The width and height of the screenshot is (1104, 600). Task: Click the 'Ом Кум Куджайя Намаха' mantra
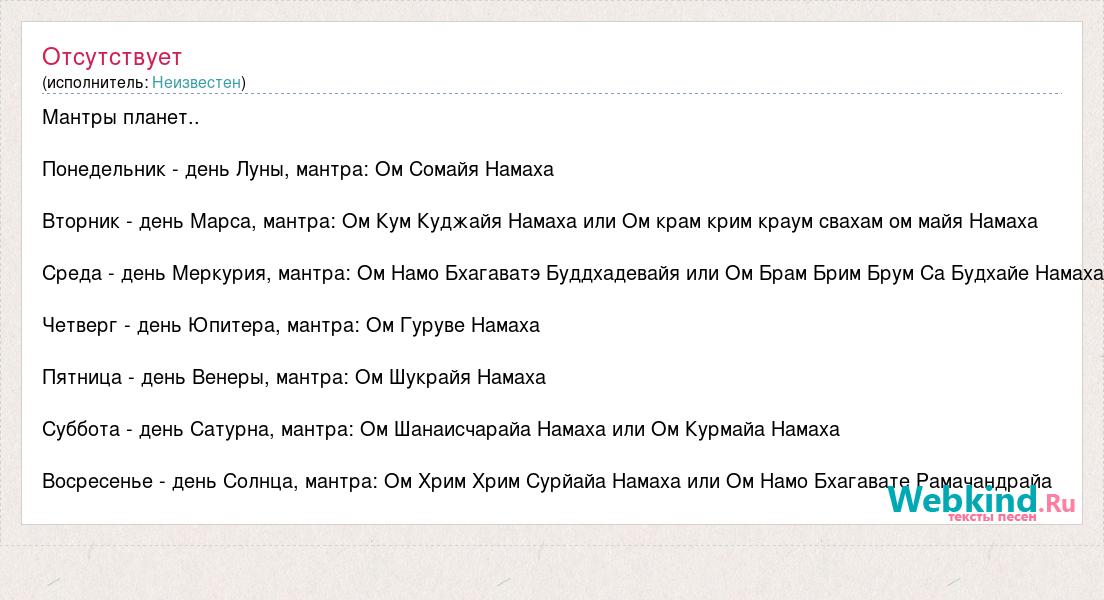(459, 221)
